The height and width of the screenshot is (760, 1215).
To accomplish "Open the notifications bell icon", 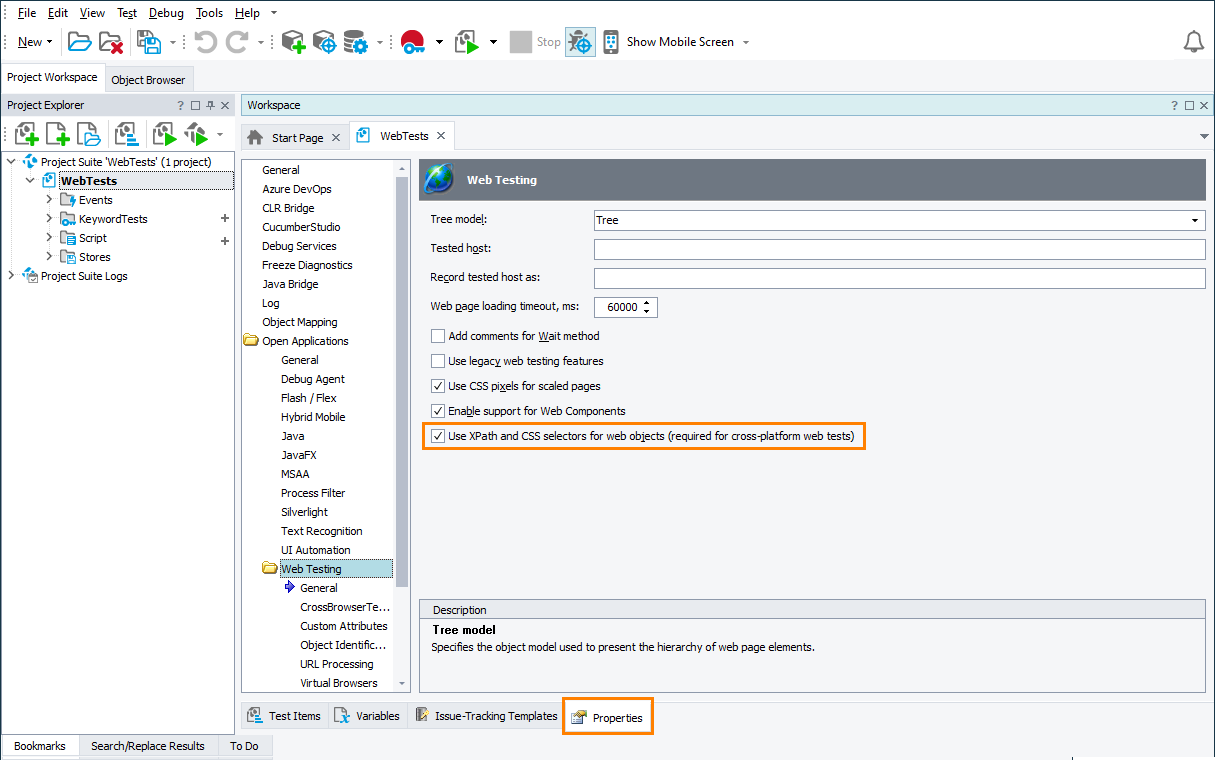I will pyautogui.click(x=1193, y=42).
